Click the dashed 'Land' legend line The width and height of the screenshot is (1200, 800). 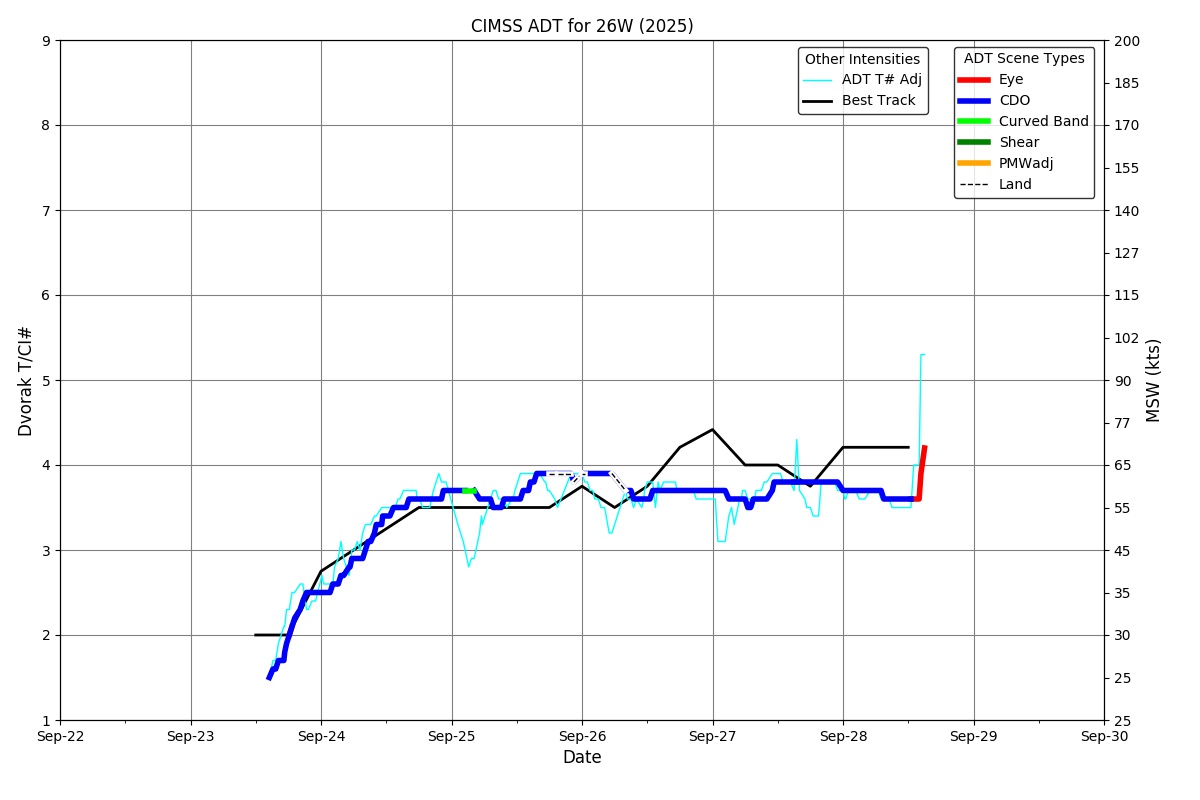click(x=974, y=184)
